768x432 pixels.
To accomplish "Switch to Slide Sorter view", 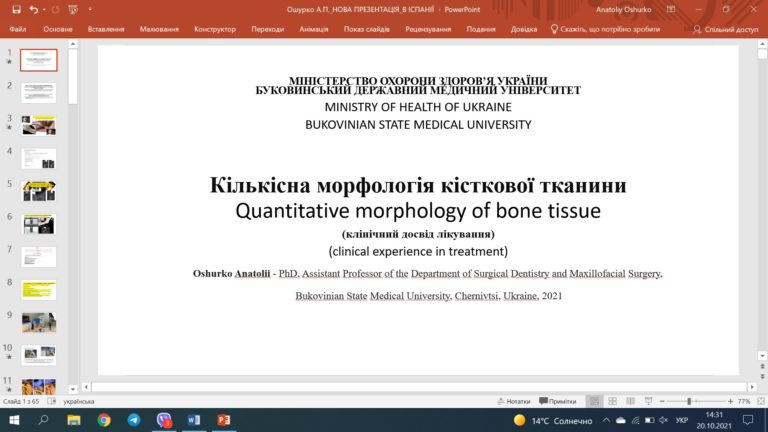I will [613, 401].
